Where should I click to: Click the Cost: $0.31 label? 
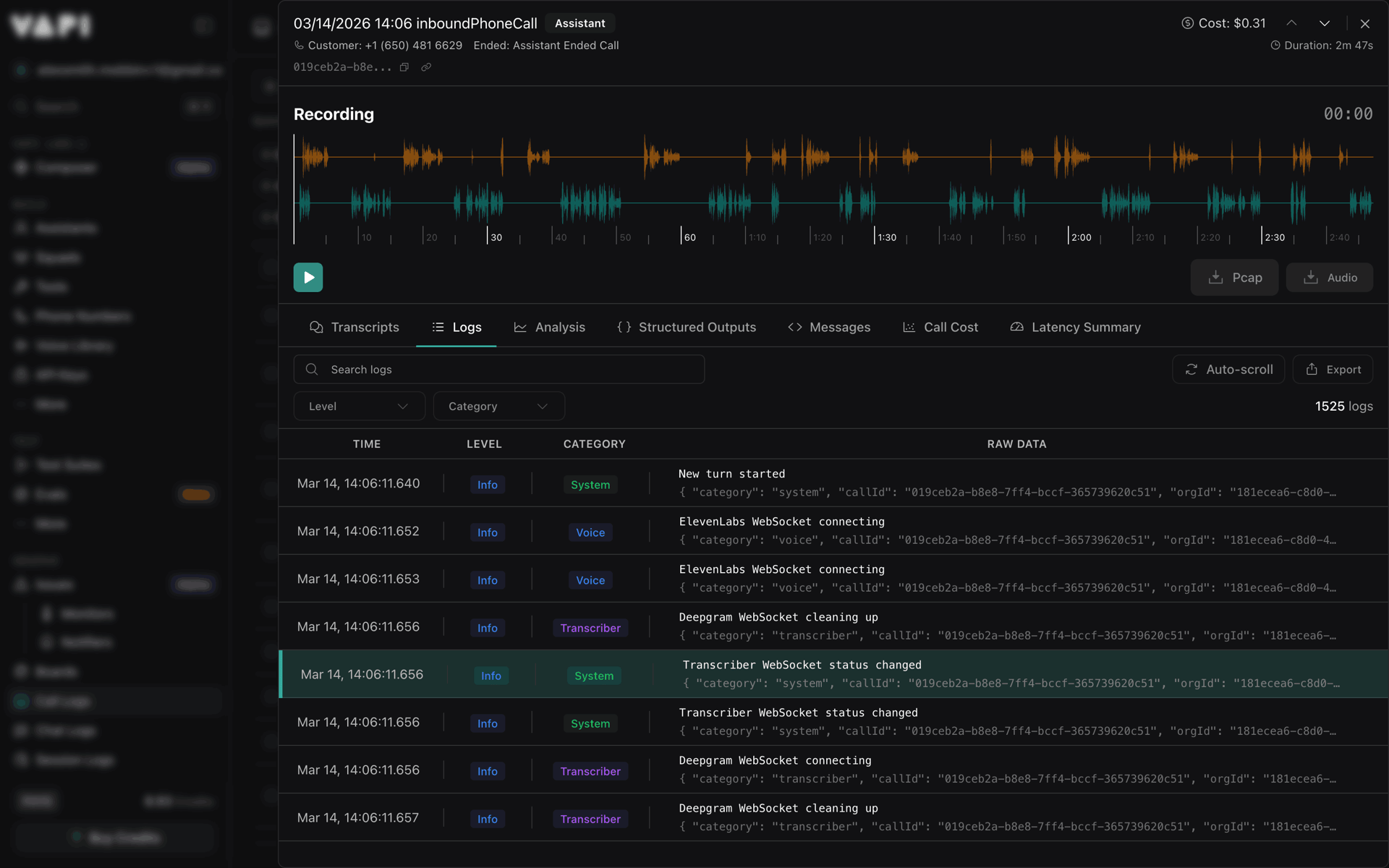pos(1224,23)
